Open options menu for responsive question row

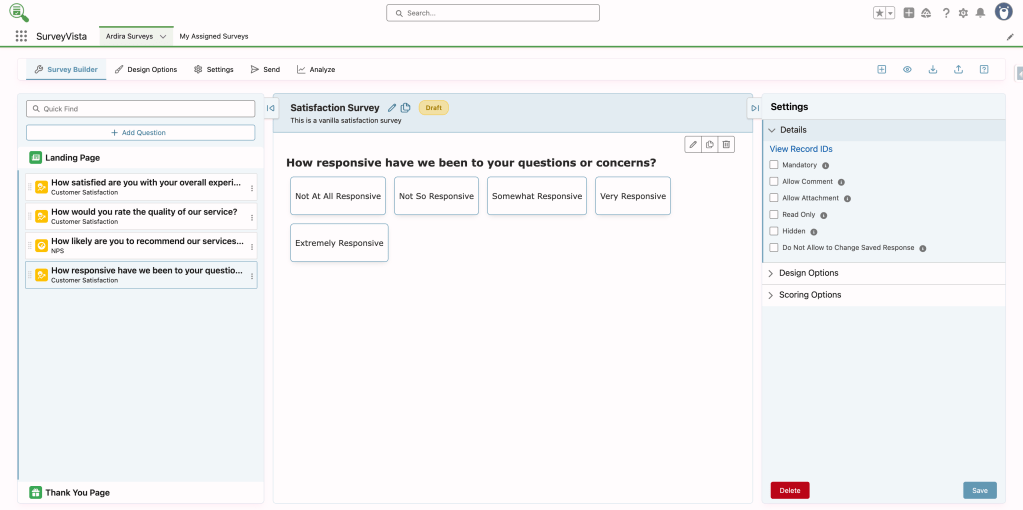tap(252, 276)
